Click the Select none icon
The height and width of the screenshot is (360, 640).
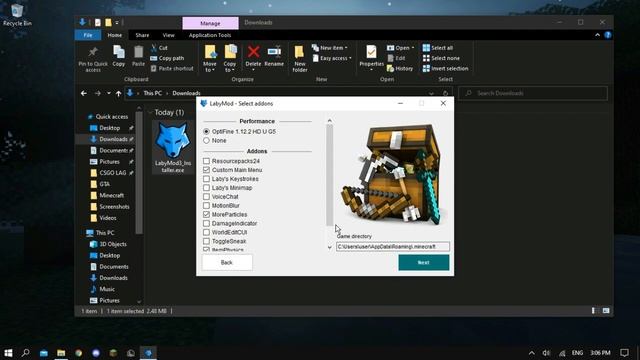tap(426, 58)
